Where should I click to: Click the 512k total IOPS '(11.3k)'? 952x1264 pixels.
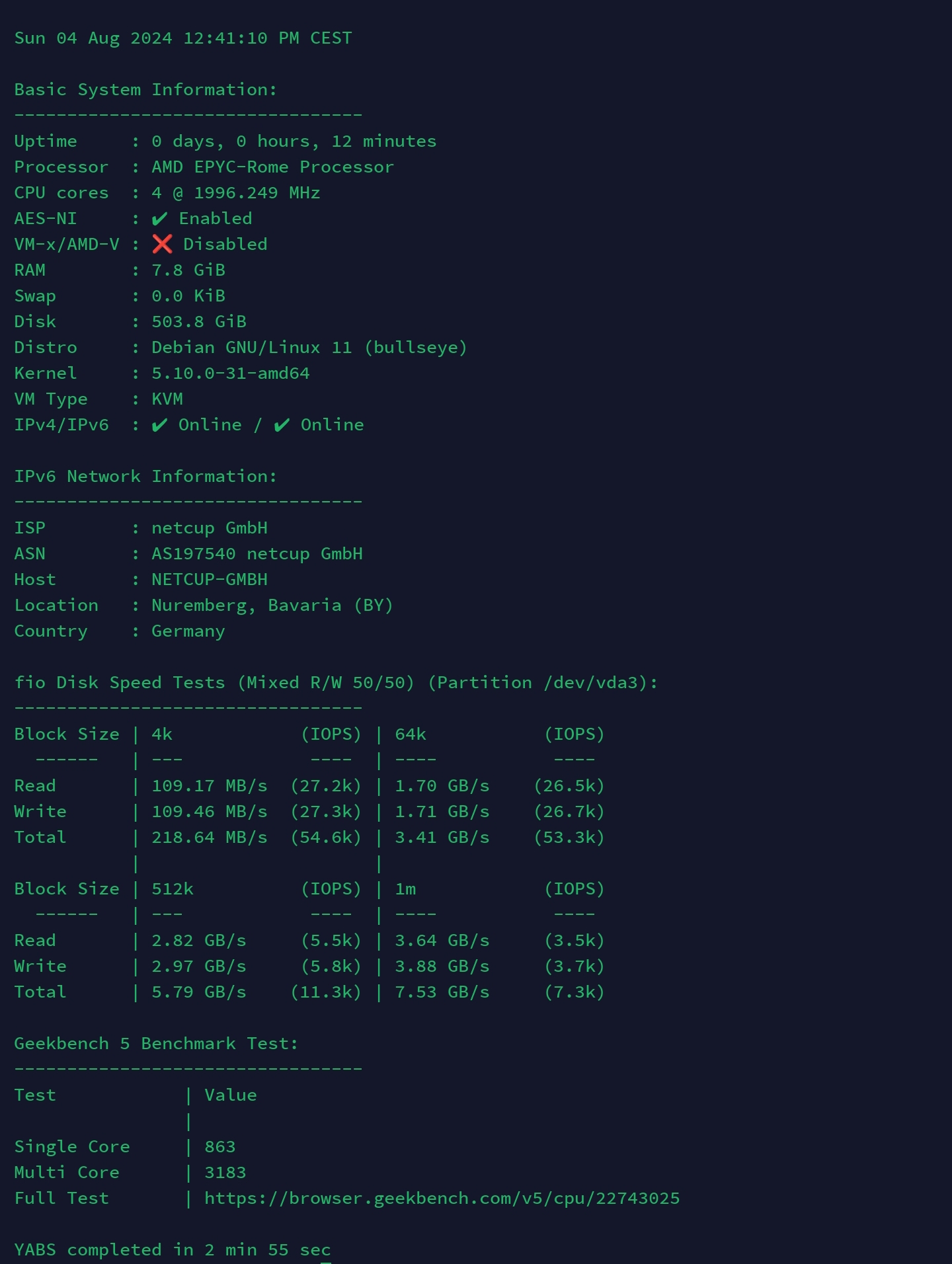click(x=327, y=992)
